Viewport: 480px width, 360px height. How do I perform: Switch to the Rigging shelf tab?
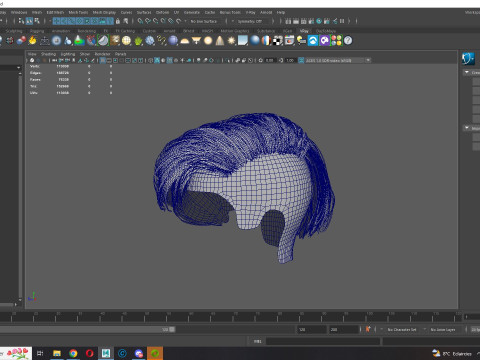pyautogui.click(x=37, y=31)
